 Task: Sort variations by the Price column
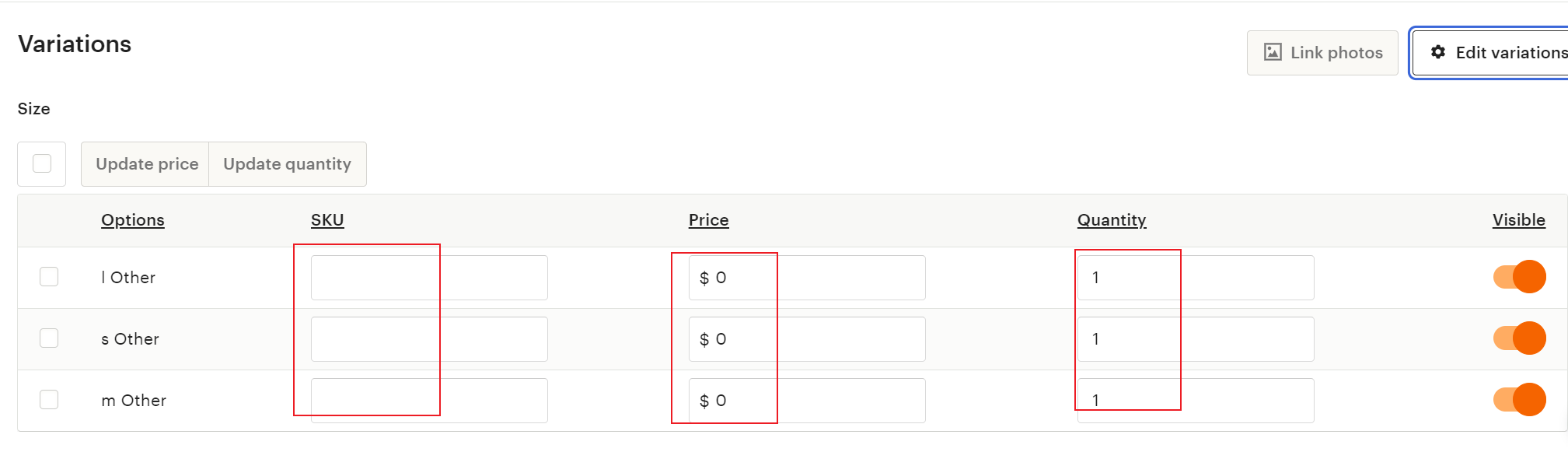coord(708,220)
